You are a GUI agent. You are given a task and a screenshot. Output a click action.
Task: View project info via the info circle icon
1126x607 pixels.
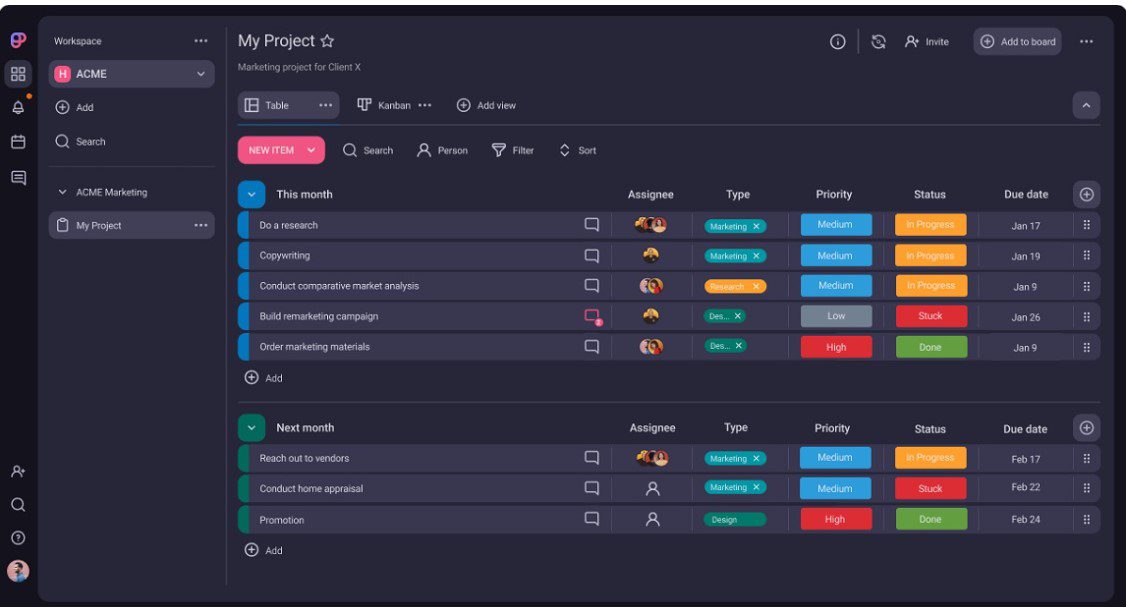click(x=837, y=41)
